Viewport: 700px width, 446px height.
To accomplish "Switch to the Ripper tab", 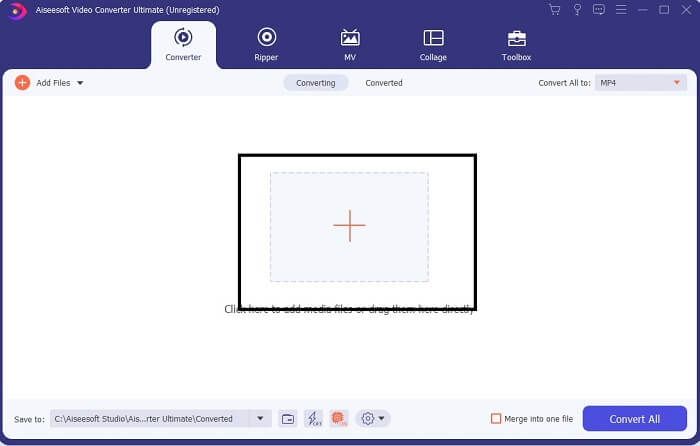I will pyautogui.click(x=266, y=44).
